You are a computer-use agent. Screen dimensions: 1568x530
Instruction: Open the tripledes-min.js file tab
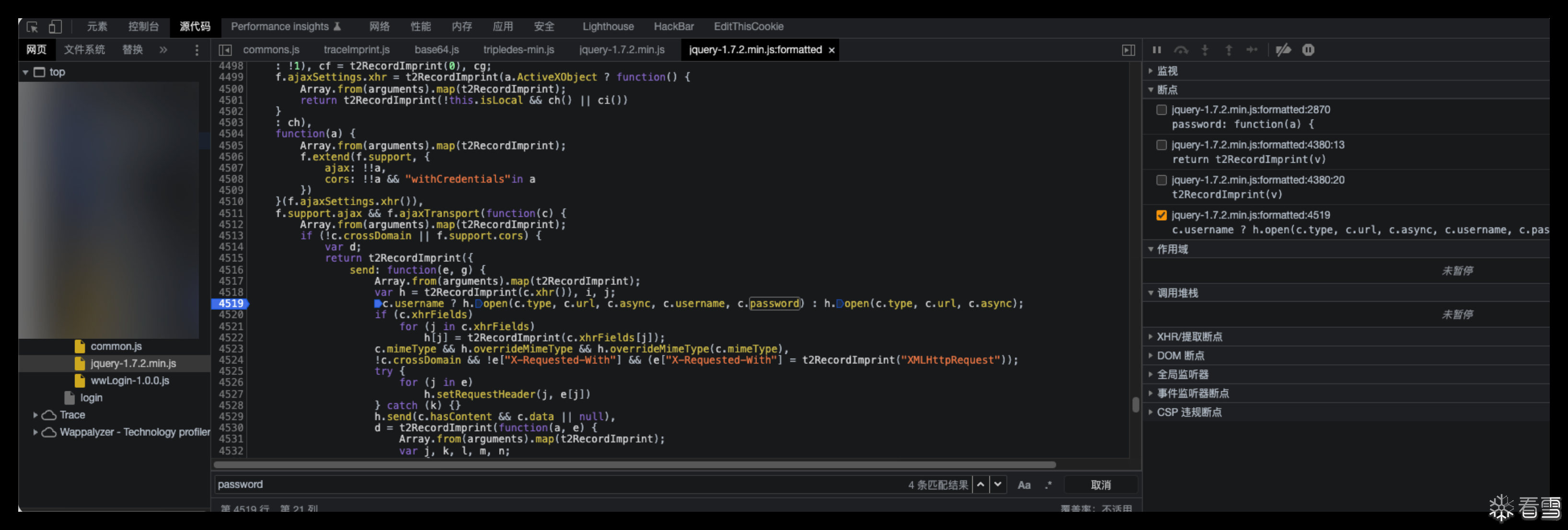click(x=519, y=50)
